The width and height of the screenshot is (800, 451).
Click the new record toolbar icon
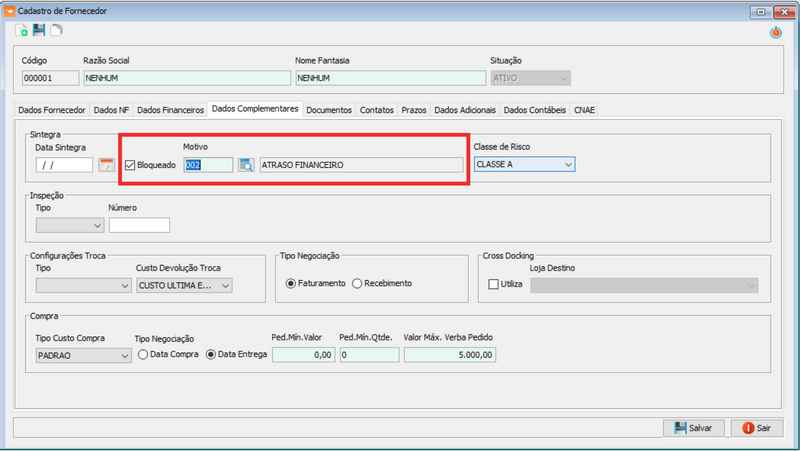pos(22,31)
